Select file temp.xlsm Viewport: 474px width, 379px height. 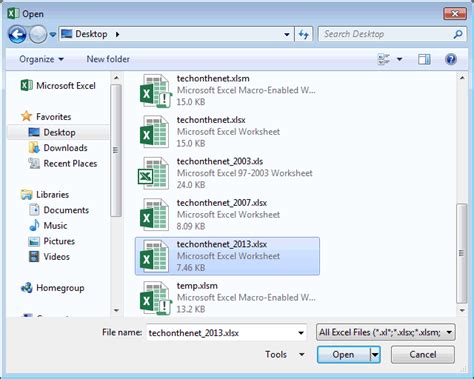pos(227,297)
